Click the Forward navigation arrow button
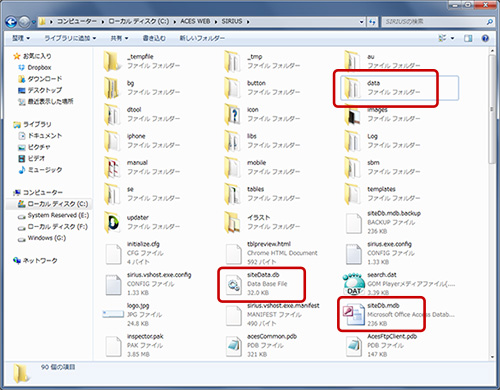This screenshot has height=390, width=500. point(24,22)
